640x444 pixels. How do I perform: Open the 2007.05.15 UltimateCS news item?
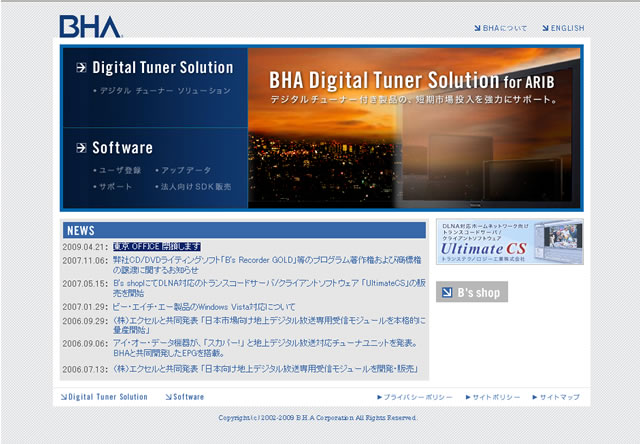pyautogui.click(x=269, y=288)
